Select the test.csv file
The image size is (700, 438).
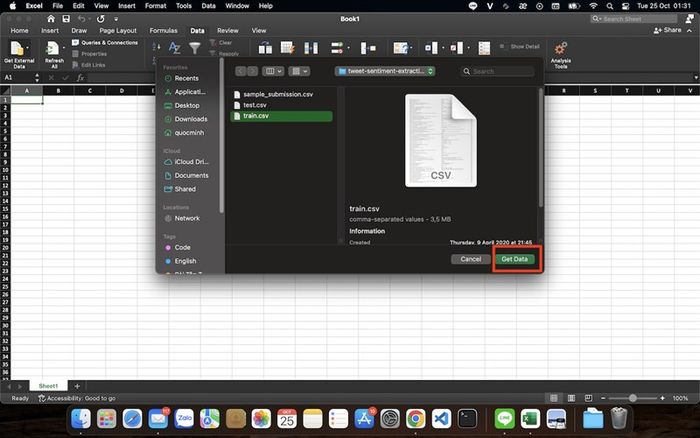[257, 105]
